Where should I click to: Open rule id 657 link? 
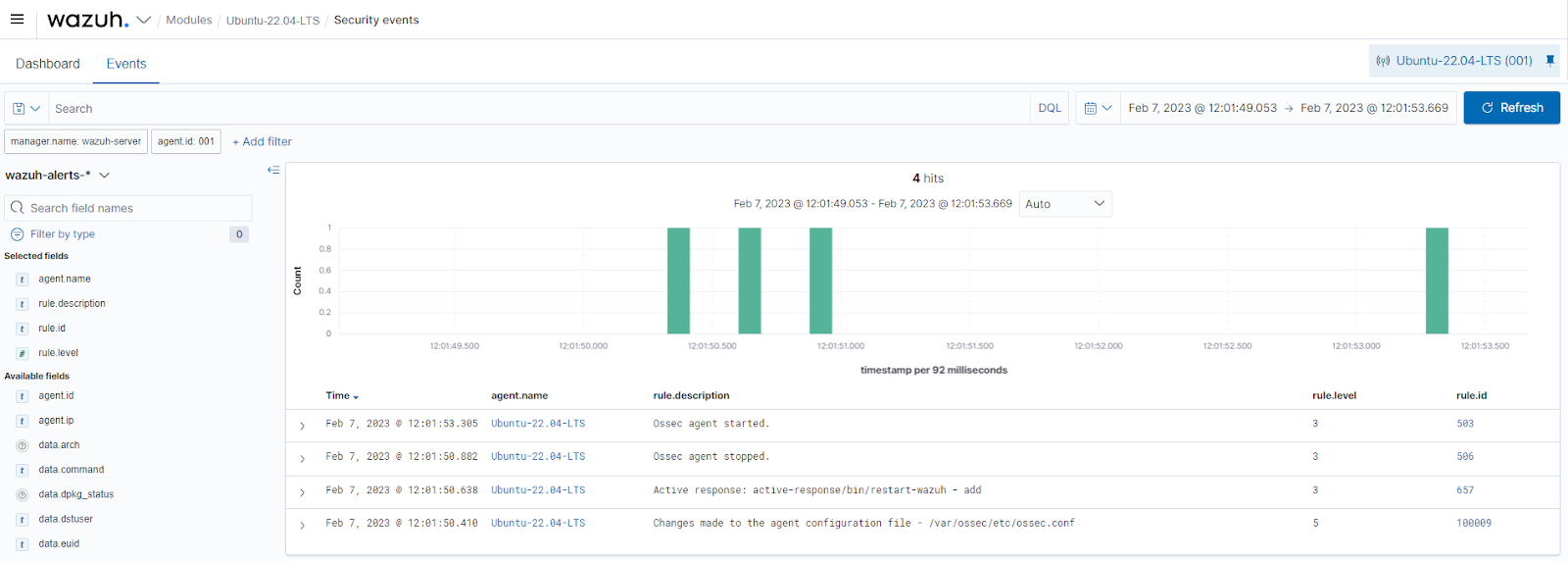click(1465, 490)
